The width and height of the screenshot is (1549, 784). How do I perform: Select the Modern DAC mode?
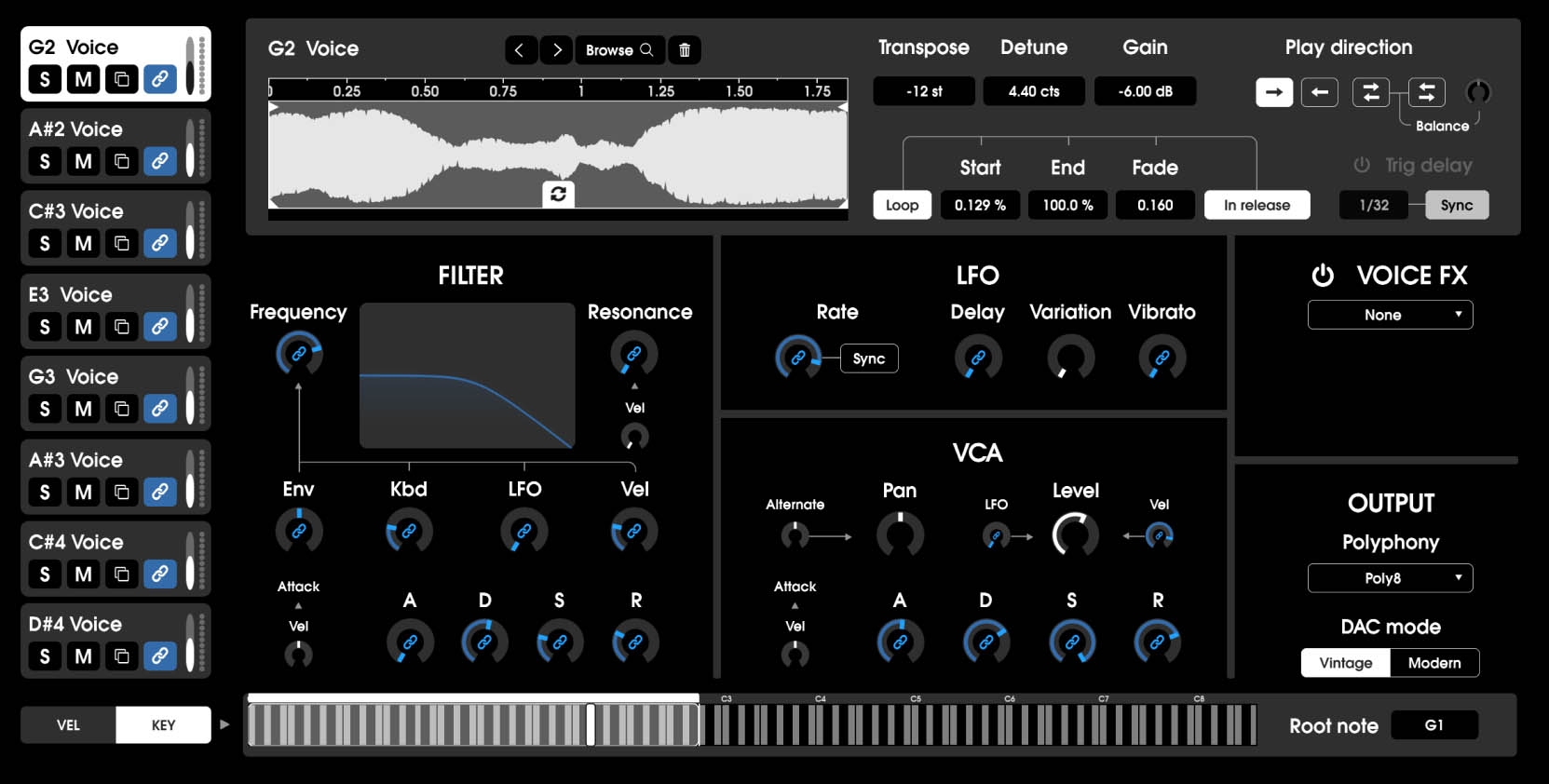click(x=1434, y=663)
